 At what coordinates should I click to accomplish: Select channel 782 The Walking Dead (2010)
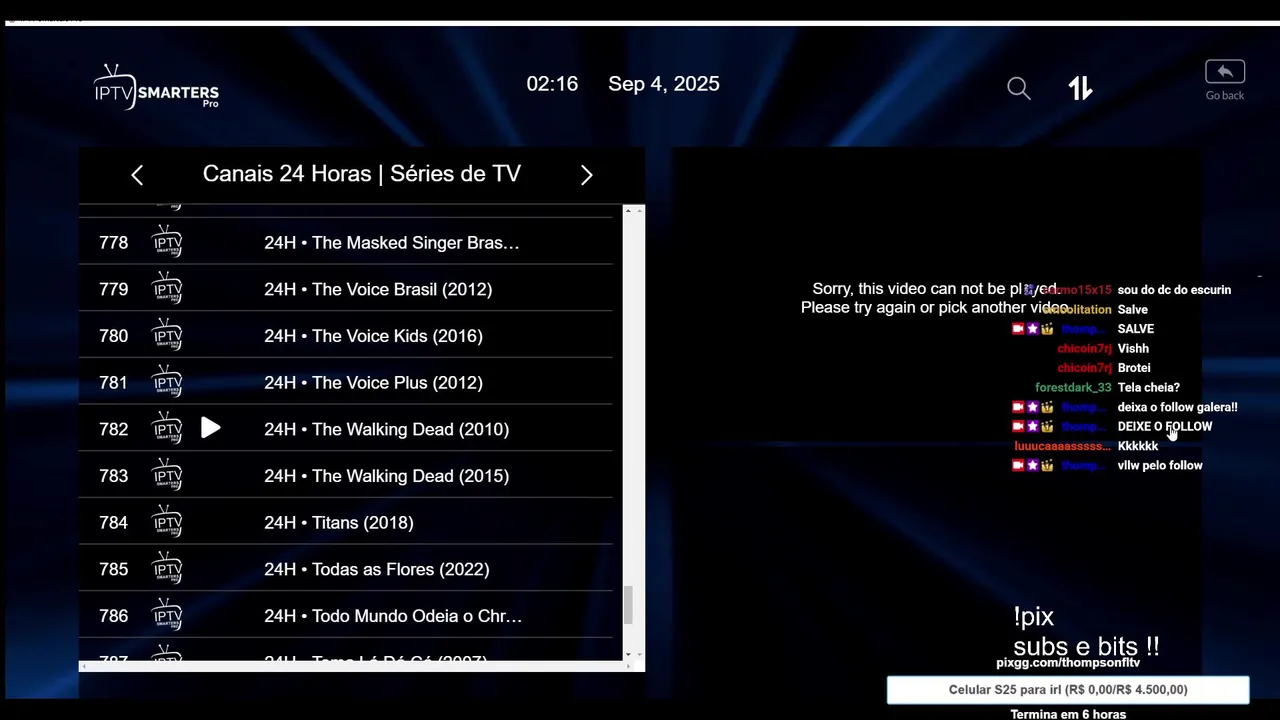pos(346,429)
